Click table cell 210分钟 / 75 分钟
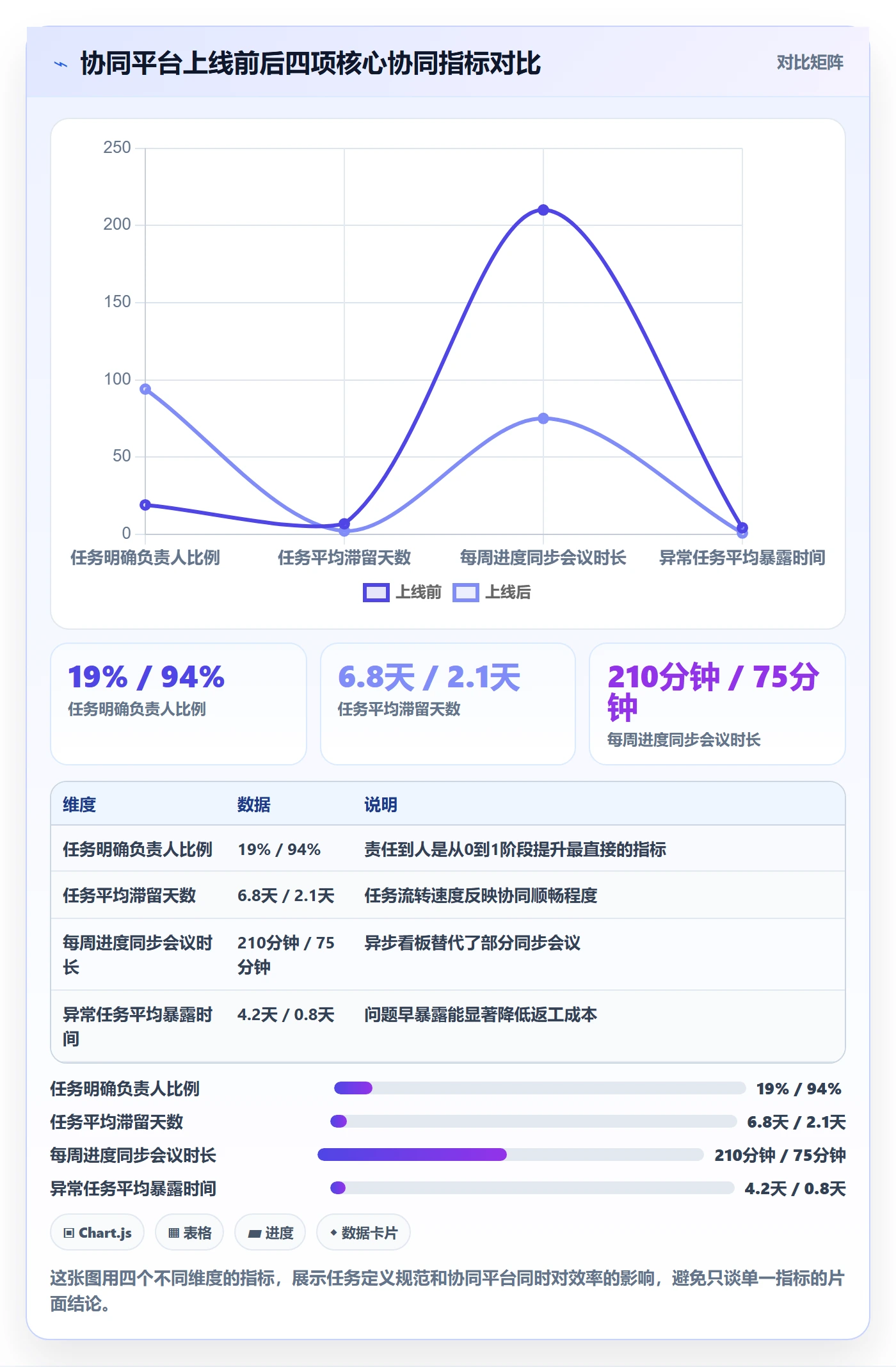Screen dimensions: 896x1367 tap(286, 955)
